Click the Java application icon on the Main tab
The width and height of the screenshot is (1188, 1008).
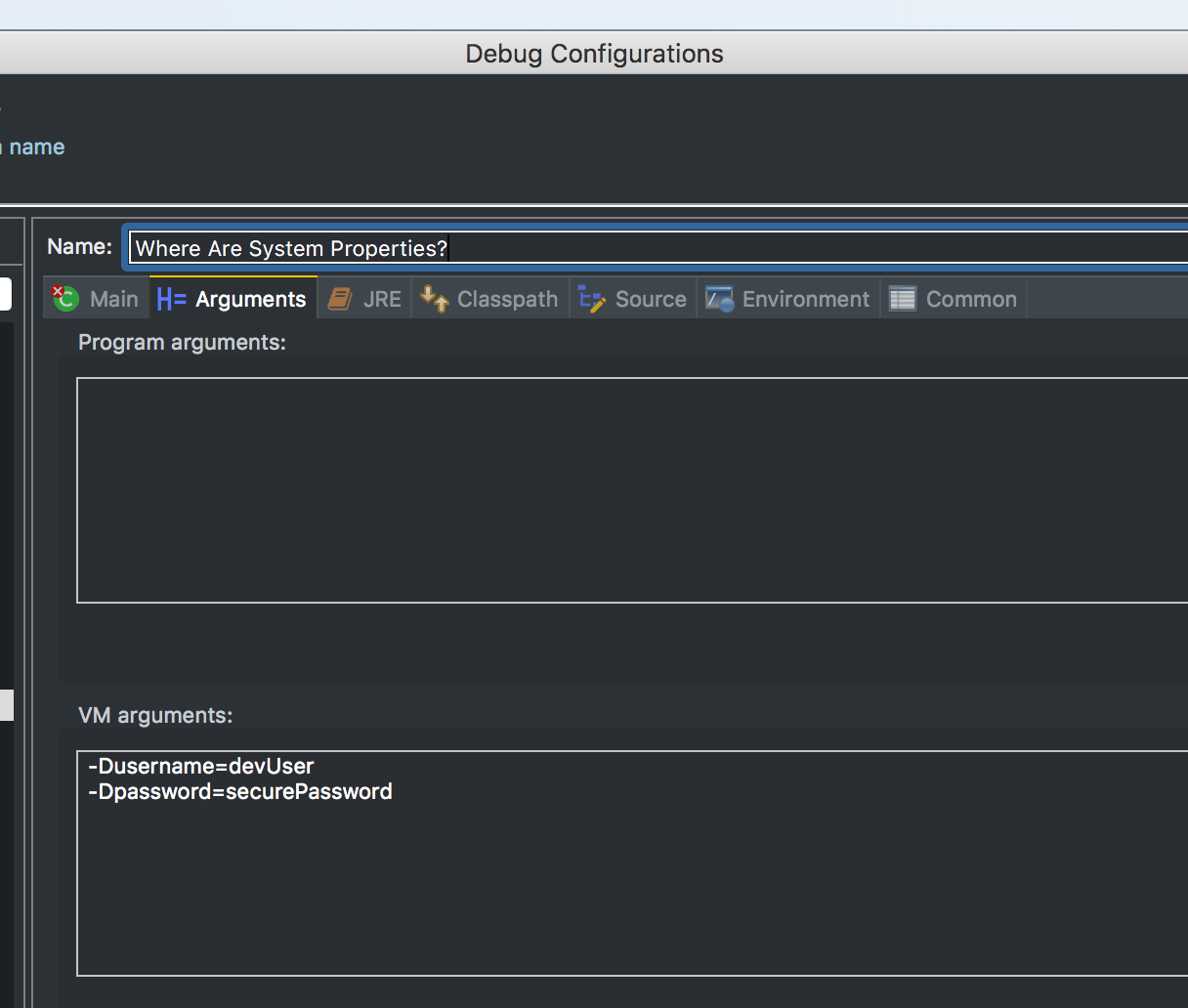pos(64,299)
